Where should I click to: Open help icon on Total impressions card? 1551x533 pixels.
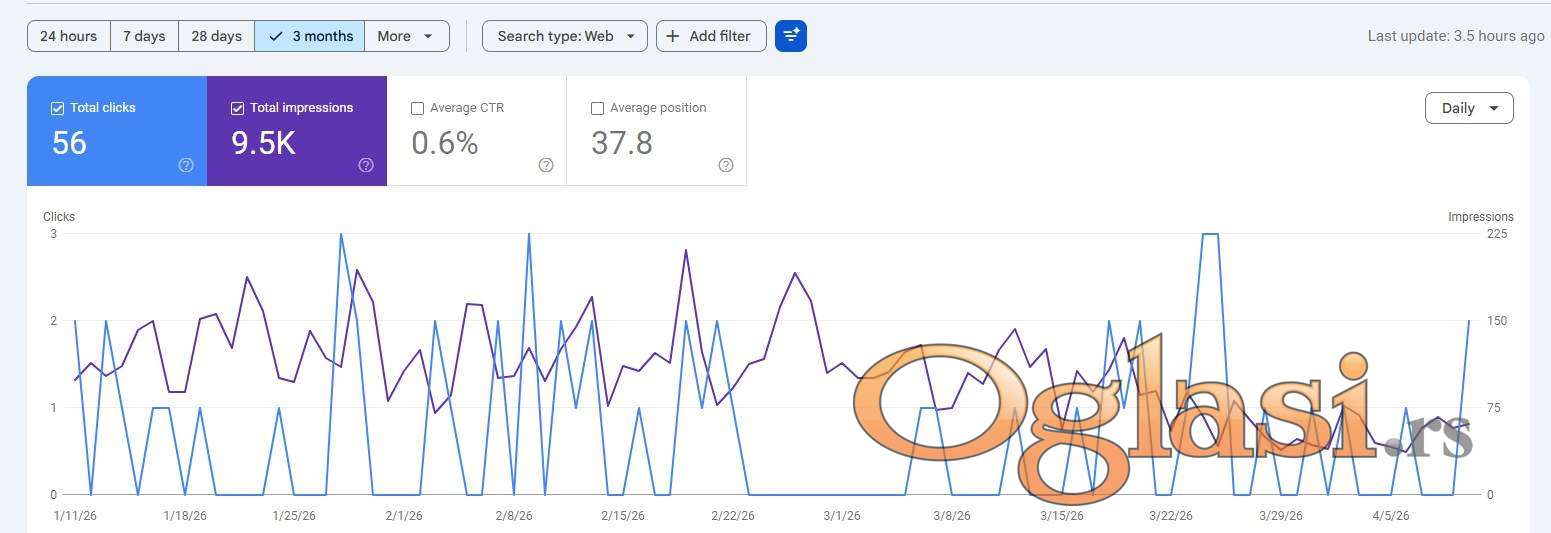(x=366, y=165)
